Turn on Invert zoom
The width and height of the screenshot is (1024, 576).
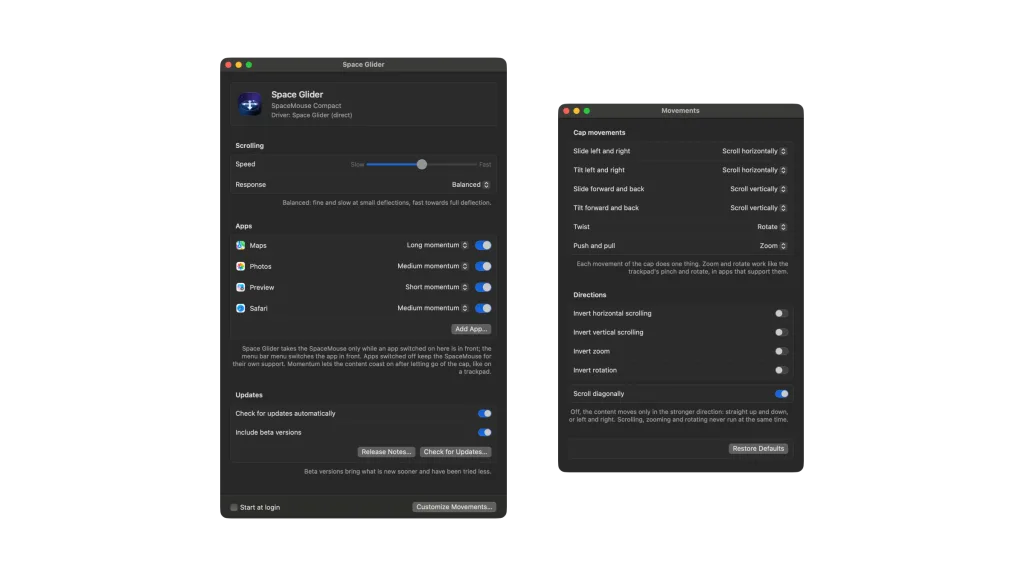tap(781, 351)
